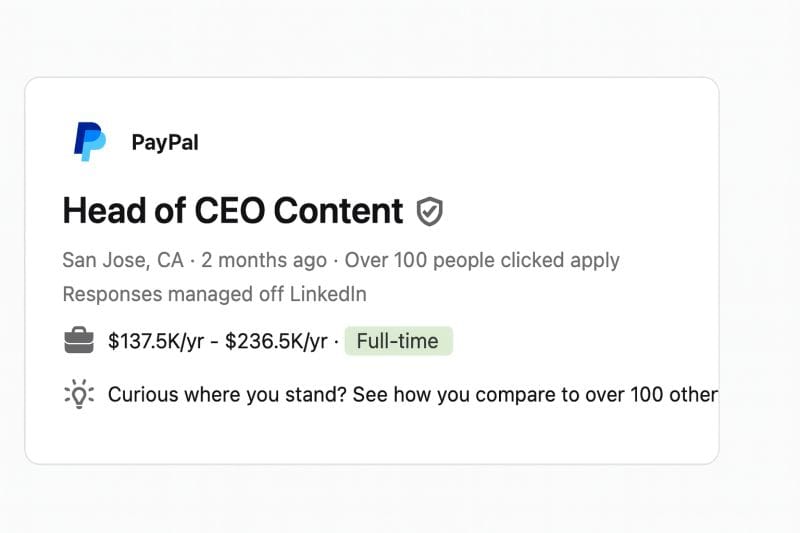800x533 pixels.
Task: Click the briefcase salary icon
Action: [x=79, y=340]
